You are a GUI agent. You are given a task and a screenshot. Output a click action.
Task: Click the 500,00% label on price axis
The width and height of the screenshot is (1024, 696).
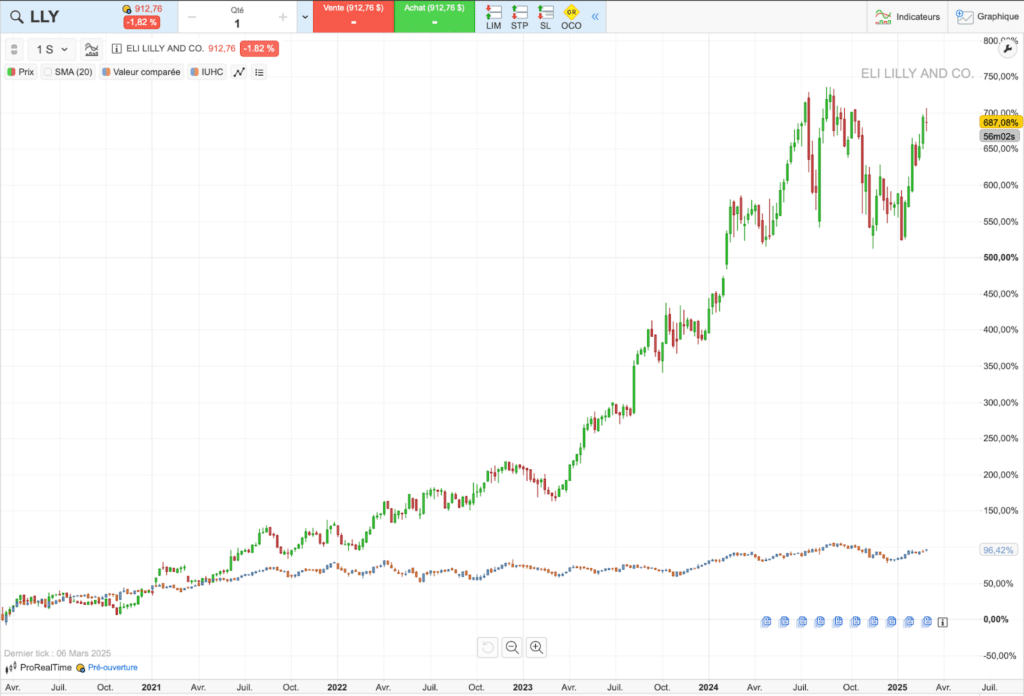tap(1000, 257)
